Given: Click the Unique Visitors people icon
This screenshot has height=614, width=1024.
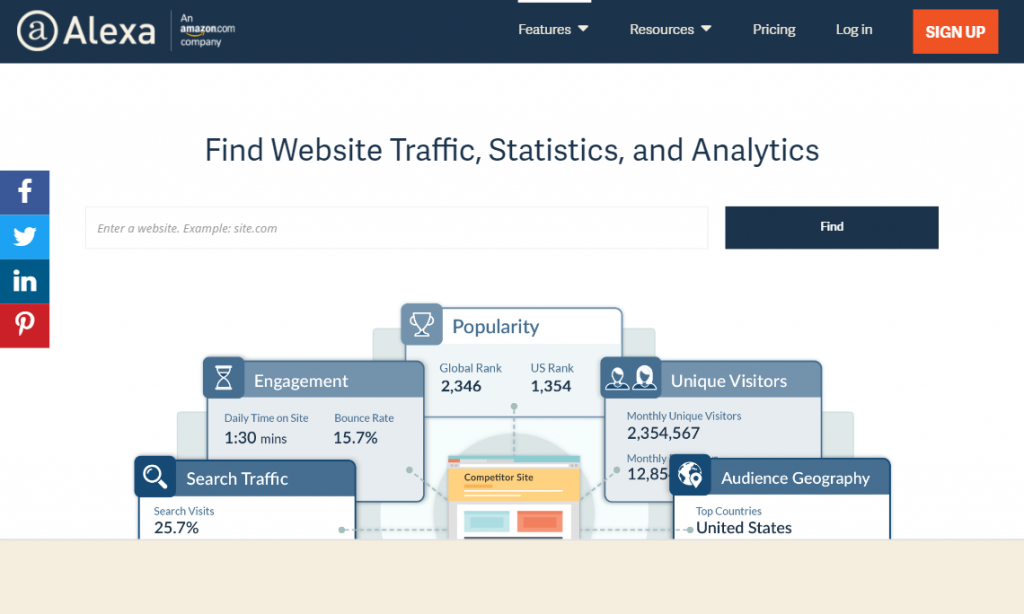Looking at the screenshot, I should [x=630, y=378].
